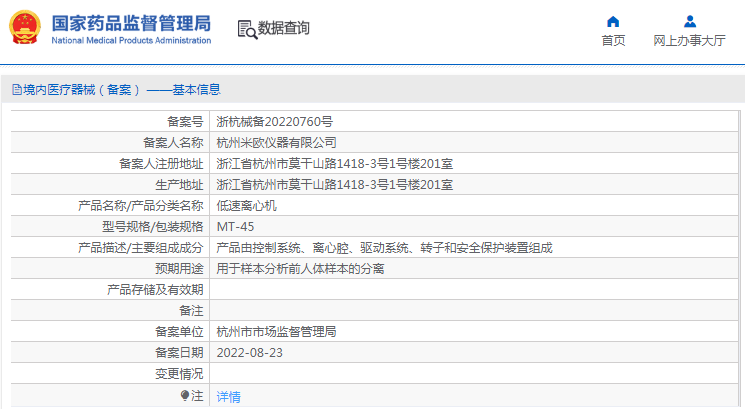The height and width of the screenshot is (409, 745).
Task: Select the 备案号 value 浙杭械备20220760号
Action: point(275,121)
